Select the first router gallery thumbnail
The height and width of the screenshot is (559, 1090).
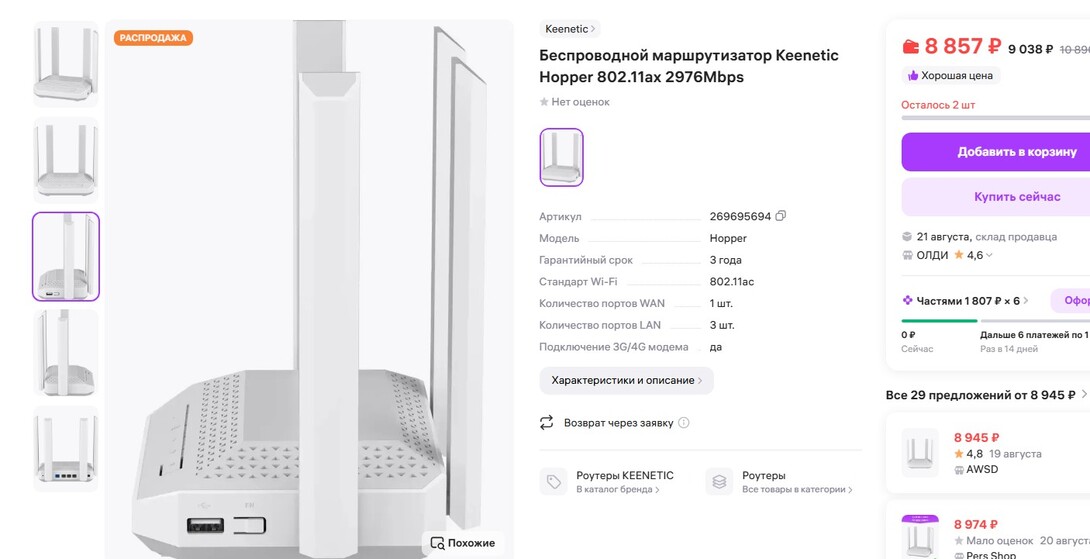tap(66, 63)
